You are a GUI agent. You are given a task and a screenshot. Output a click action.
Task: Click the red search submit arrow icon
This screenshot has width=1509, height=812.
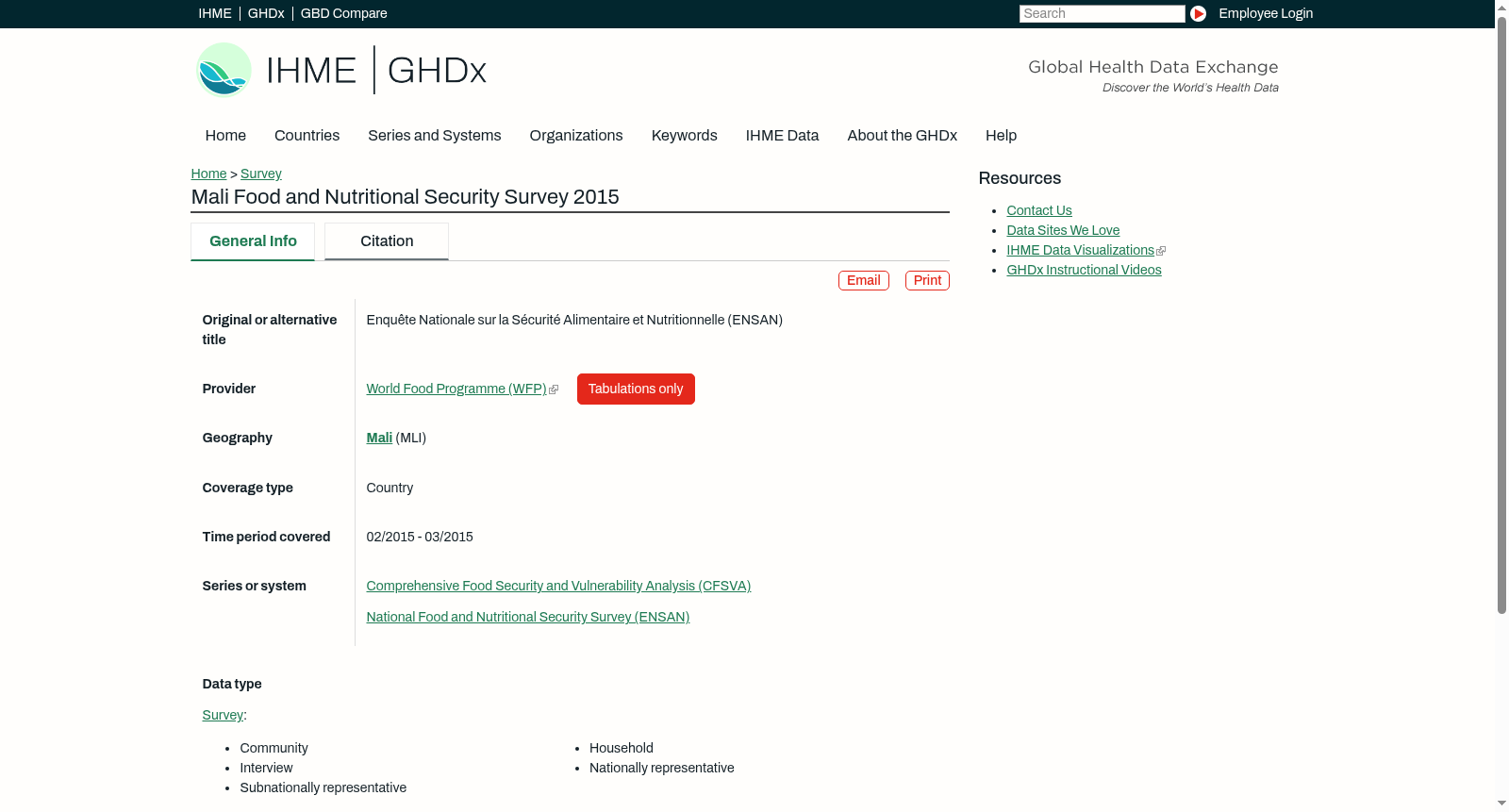click(x=1198, y=13)
